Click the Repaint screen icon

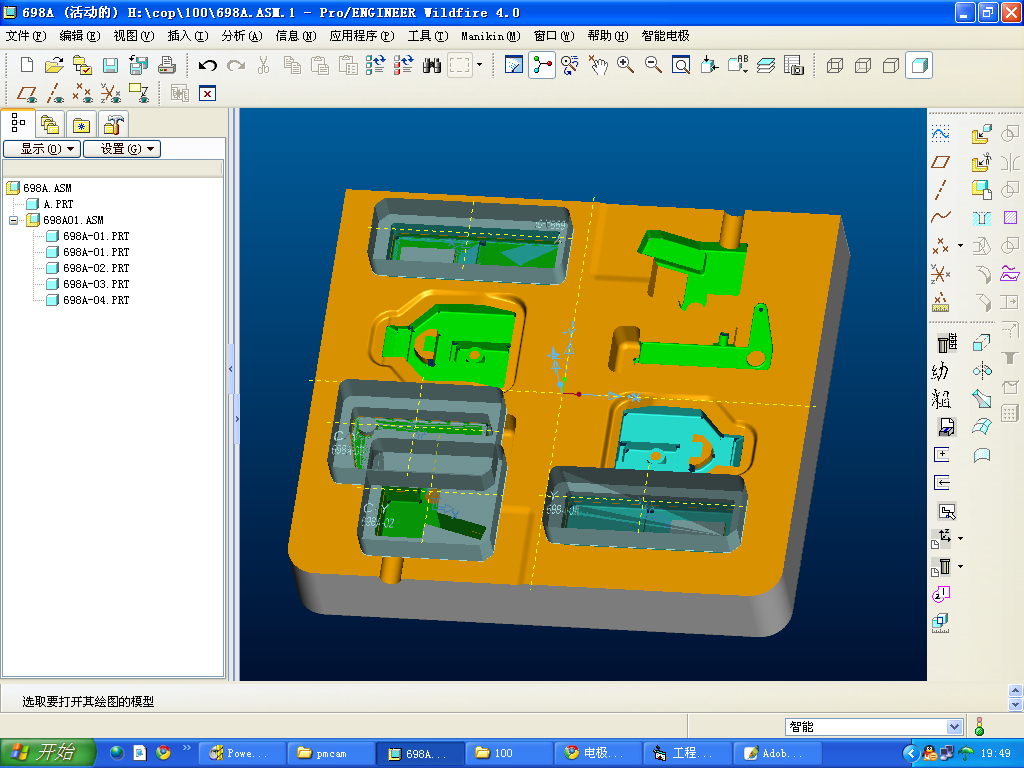click(514, 65)
